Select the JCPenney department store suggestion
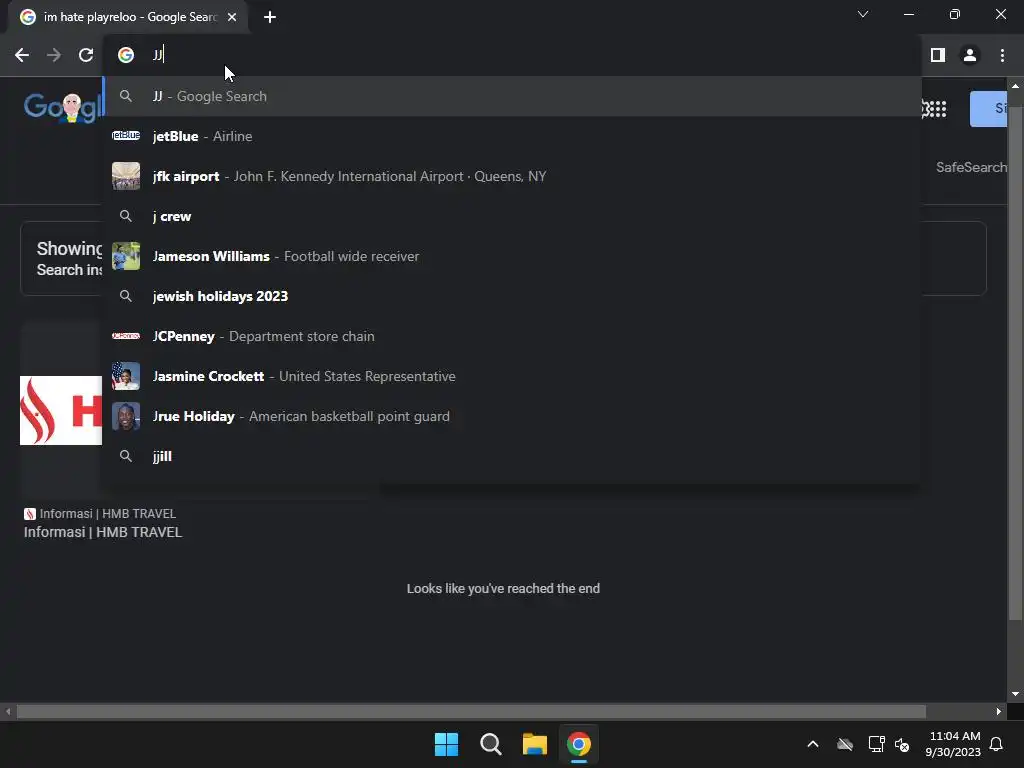1024x768 pixels. 512,336
